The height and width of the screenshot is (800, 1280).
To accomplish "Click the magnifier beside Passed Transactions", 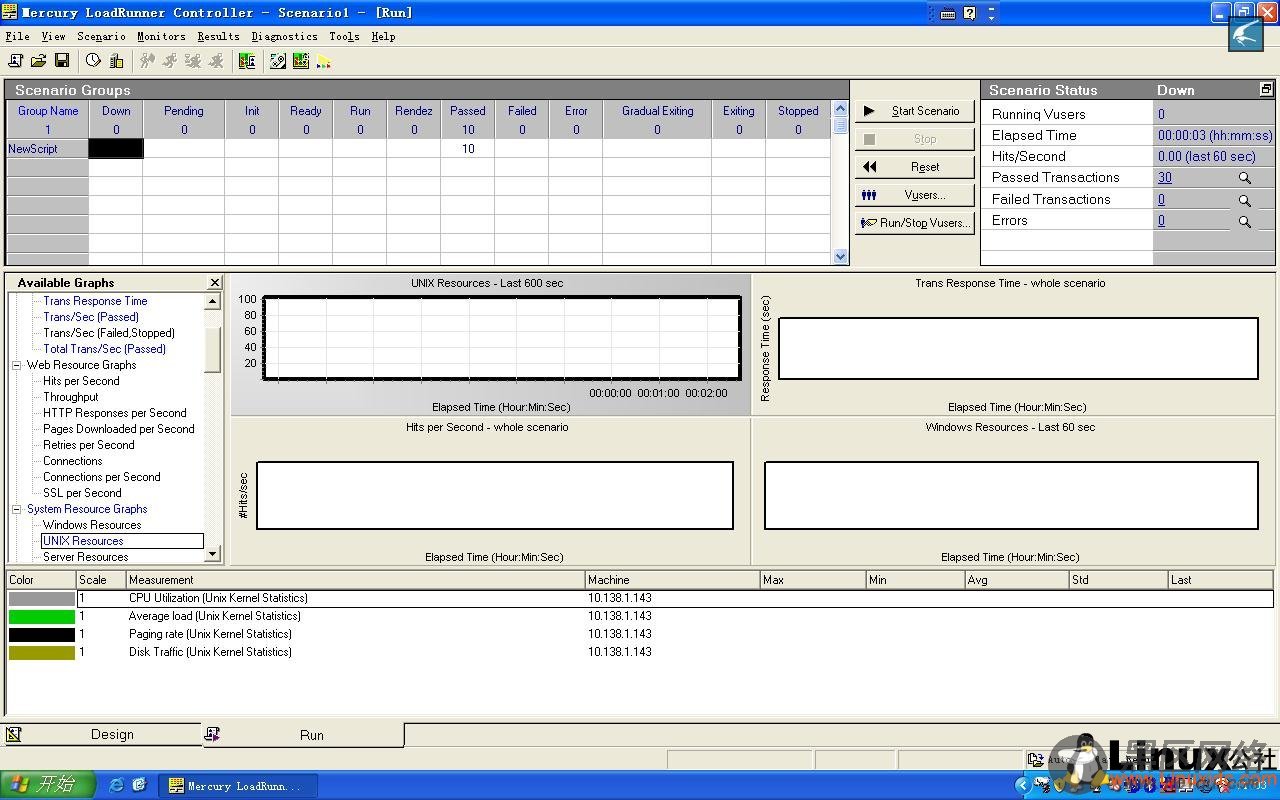I will (1245, 178).
